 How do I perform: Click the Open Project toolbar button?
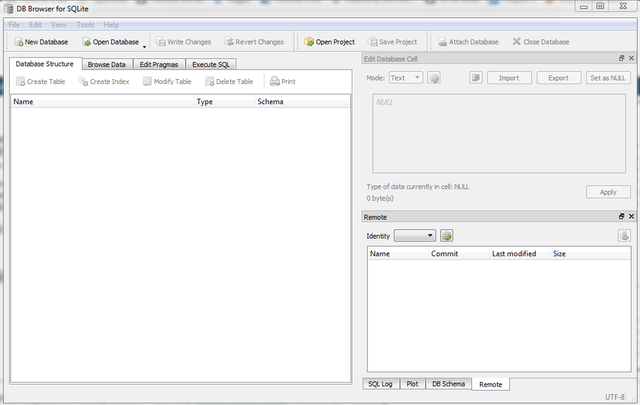329,42
